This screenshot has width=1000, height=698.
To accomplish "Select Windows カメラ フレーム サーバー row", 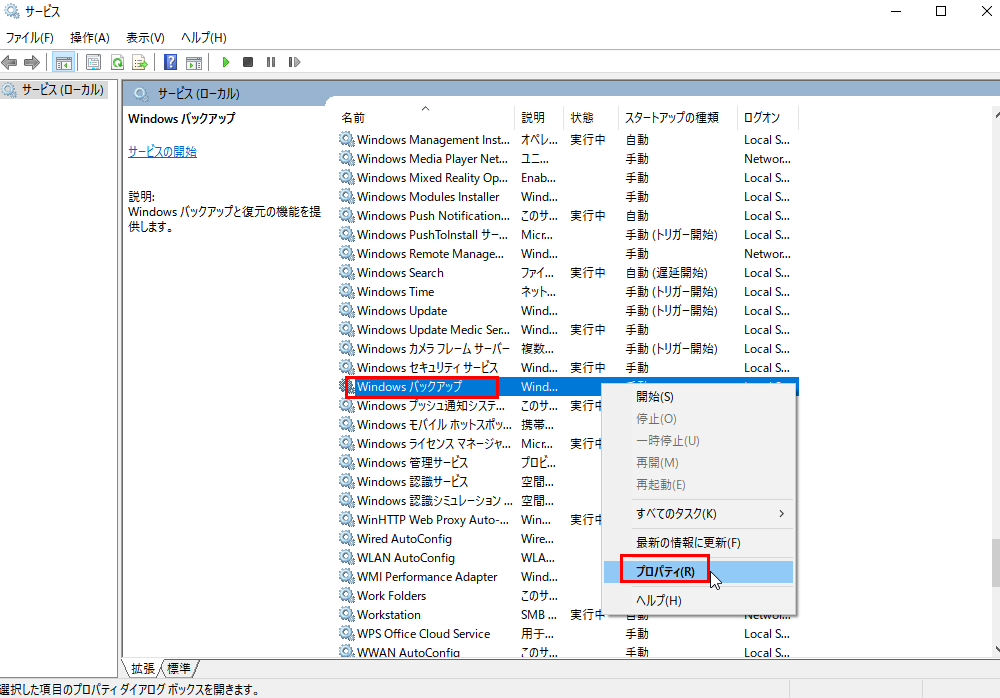I will coord(568,349).
